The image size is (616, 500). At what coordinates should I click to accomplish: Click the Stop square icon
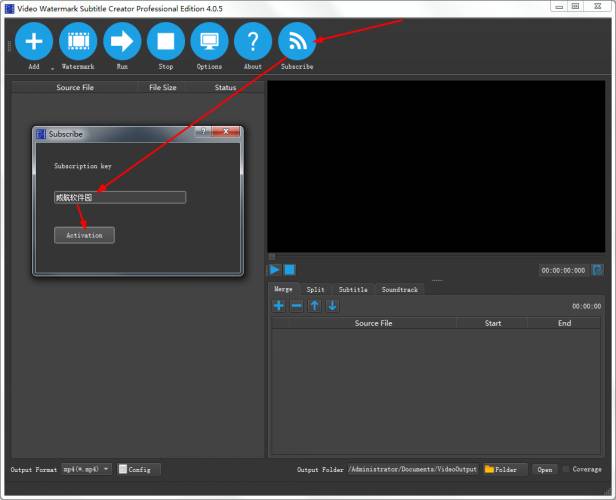[166, 41]
